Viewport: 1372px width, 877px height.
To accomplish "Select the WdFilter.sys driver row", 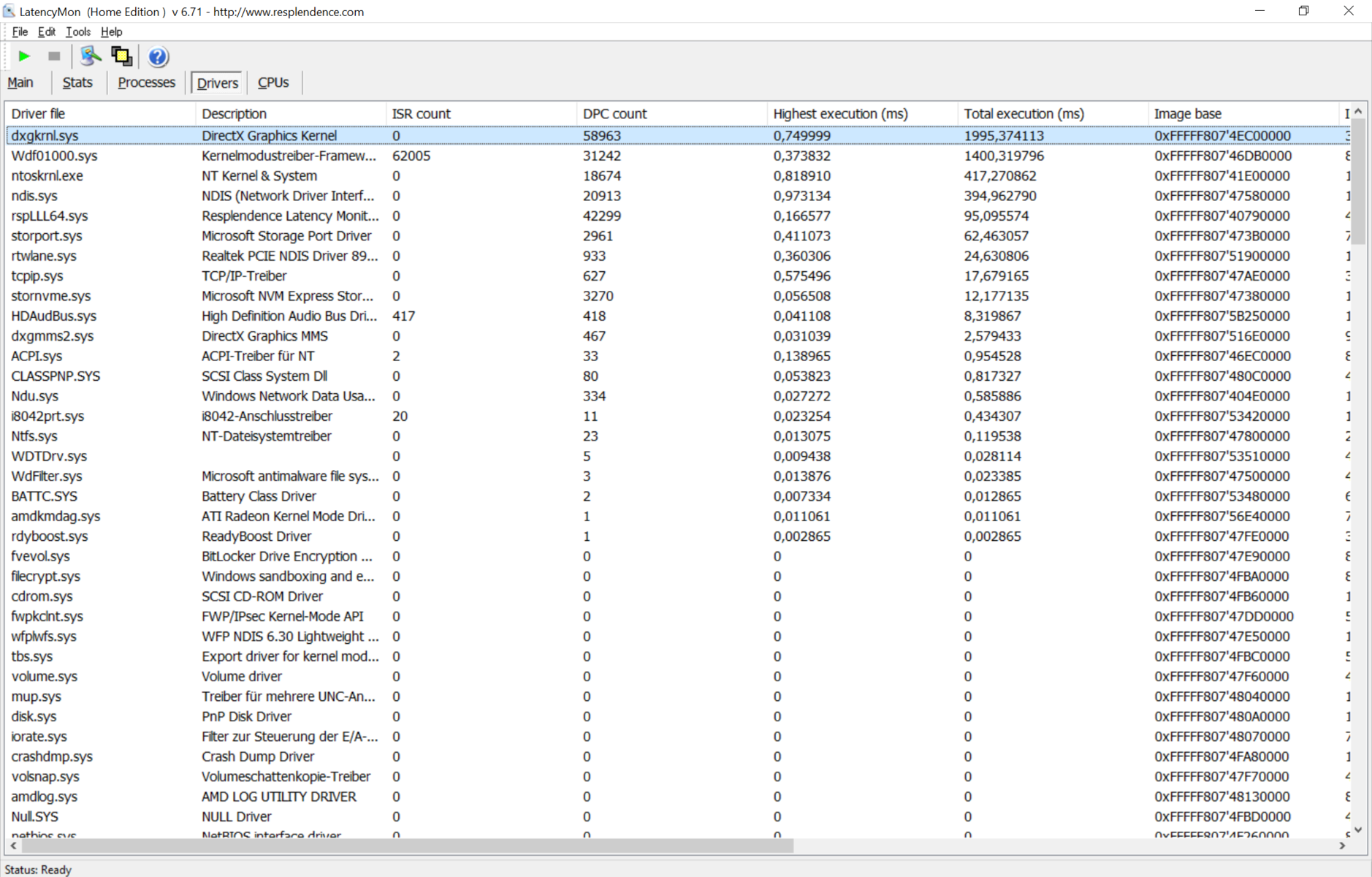I will pos(678,477).
